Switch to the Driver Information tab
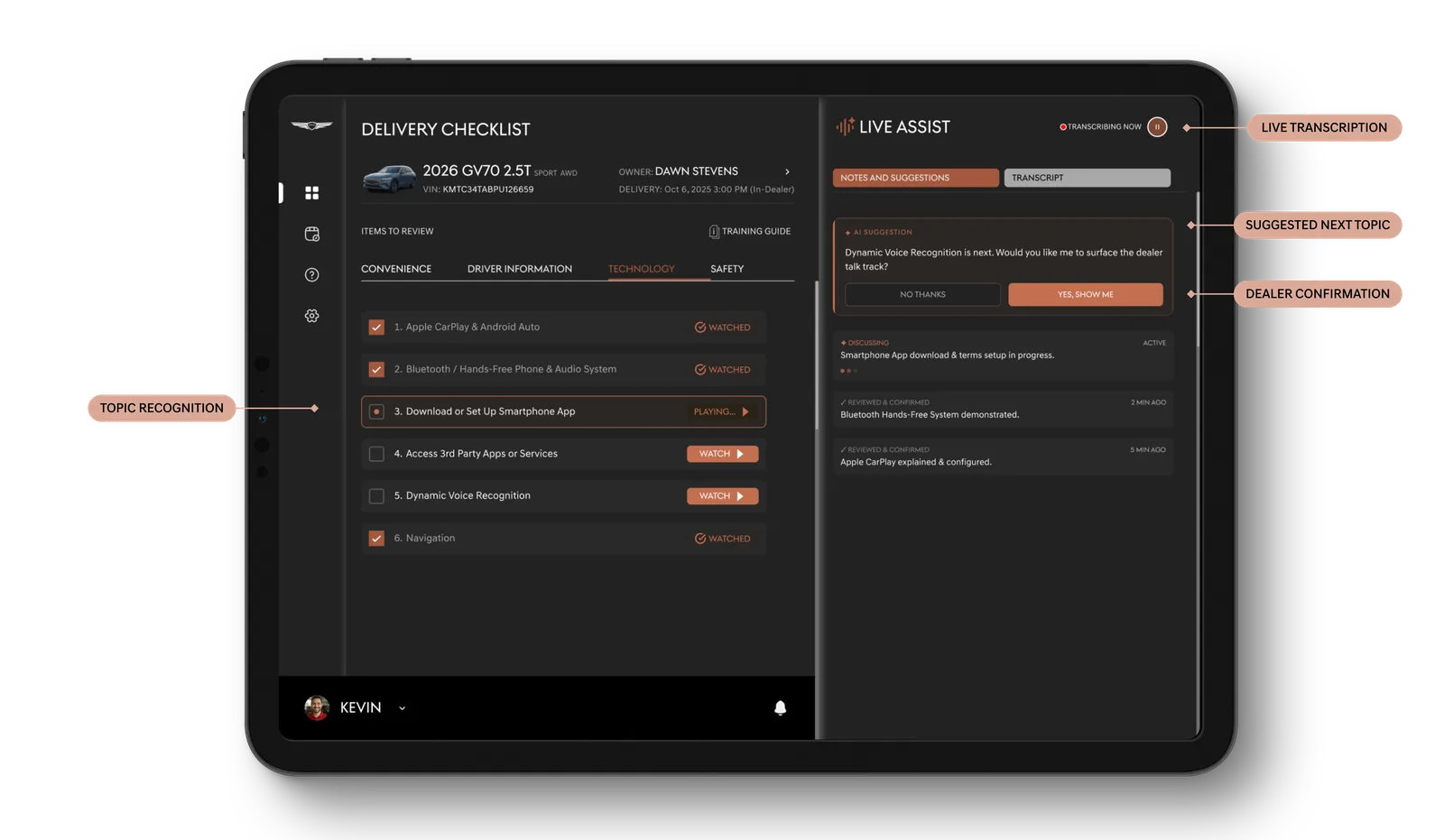This screenshot has height=840, width=1444. click(x=520, y=269)
